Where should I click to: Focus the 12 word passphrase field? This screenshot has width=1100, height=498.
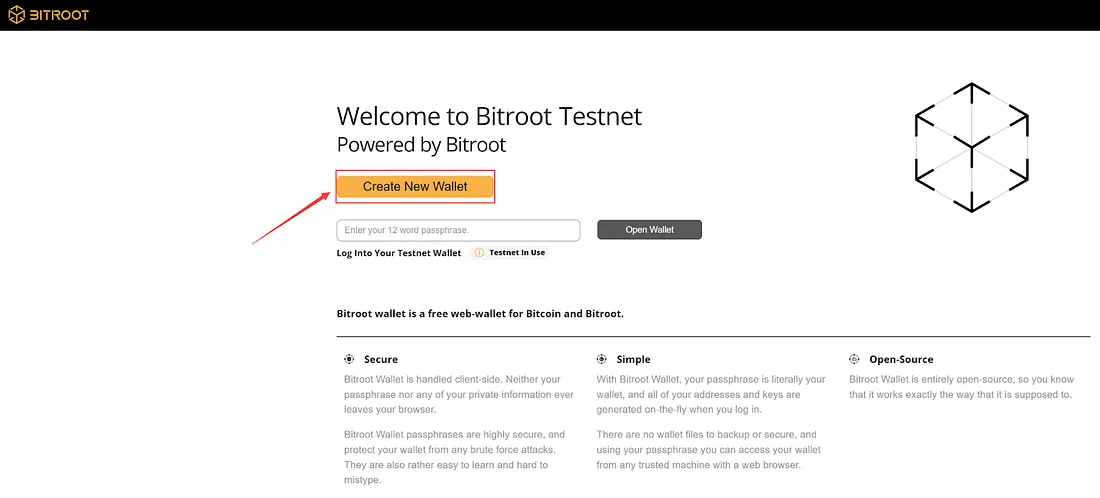point(458,230)
